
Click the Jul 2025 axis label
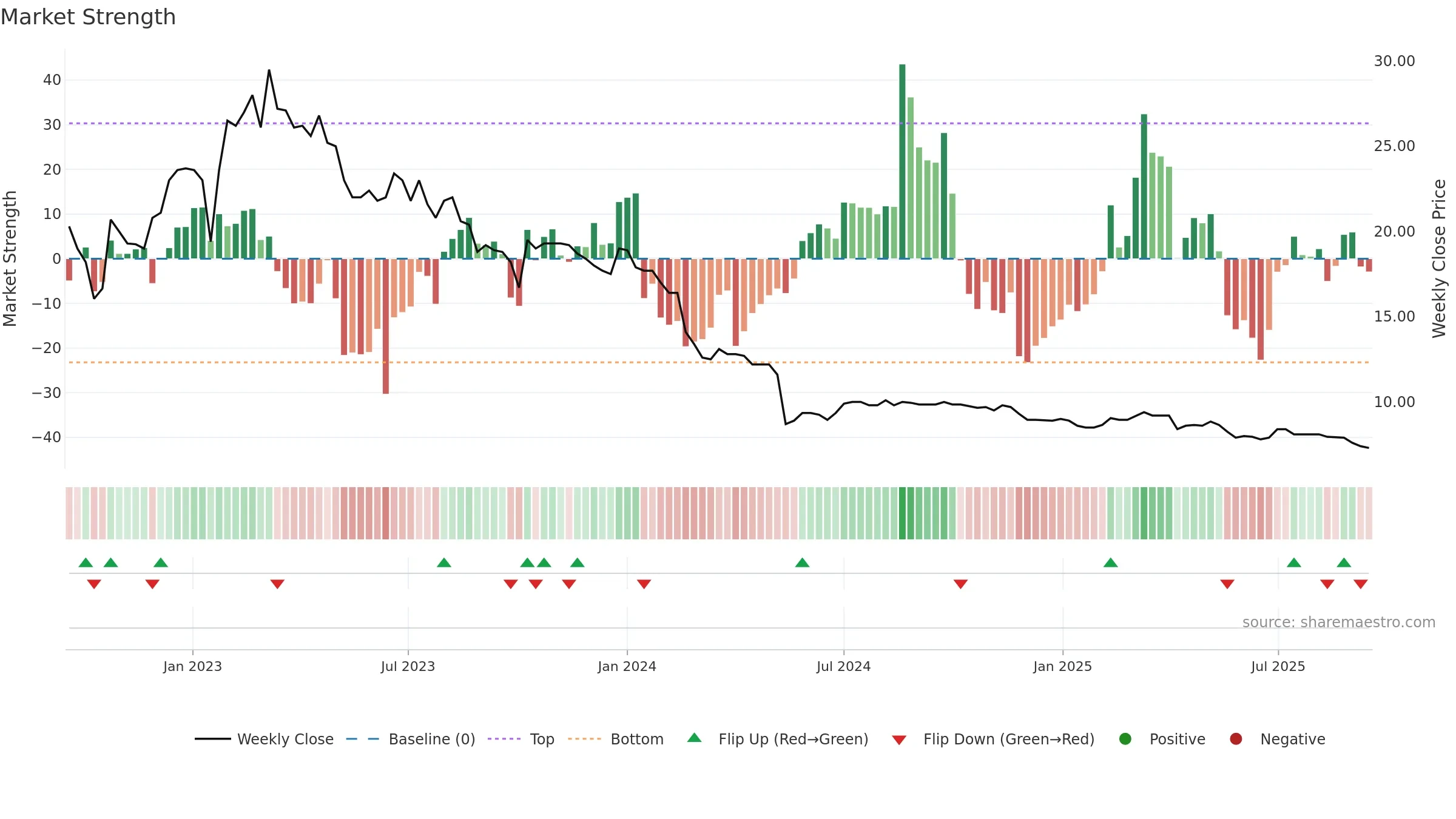point(1278,666)
